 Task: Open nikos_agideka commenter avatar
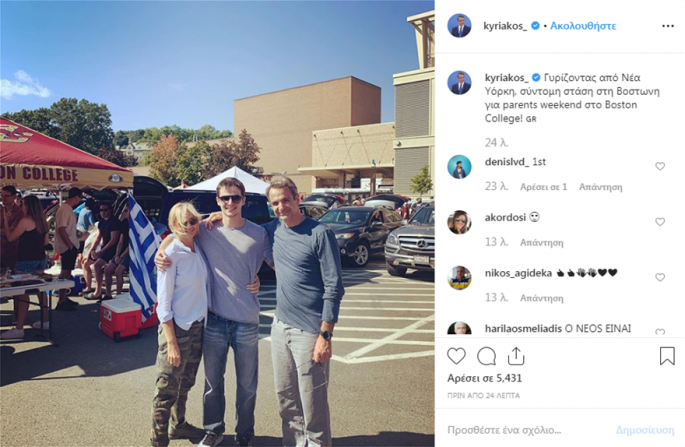point(459,277)
